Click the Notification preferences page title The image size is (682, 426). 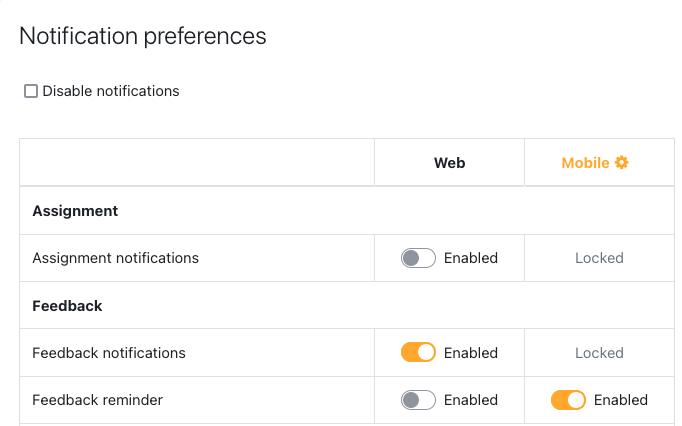click(x=143, y=36)
